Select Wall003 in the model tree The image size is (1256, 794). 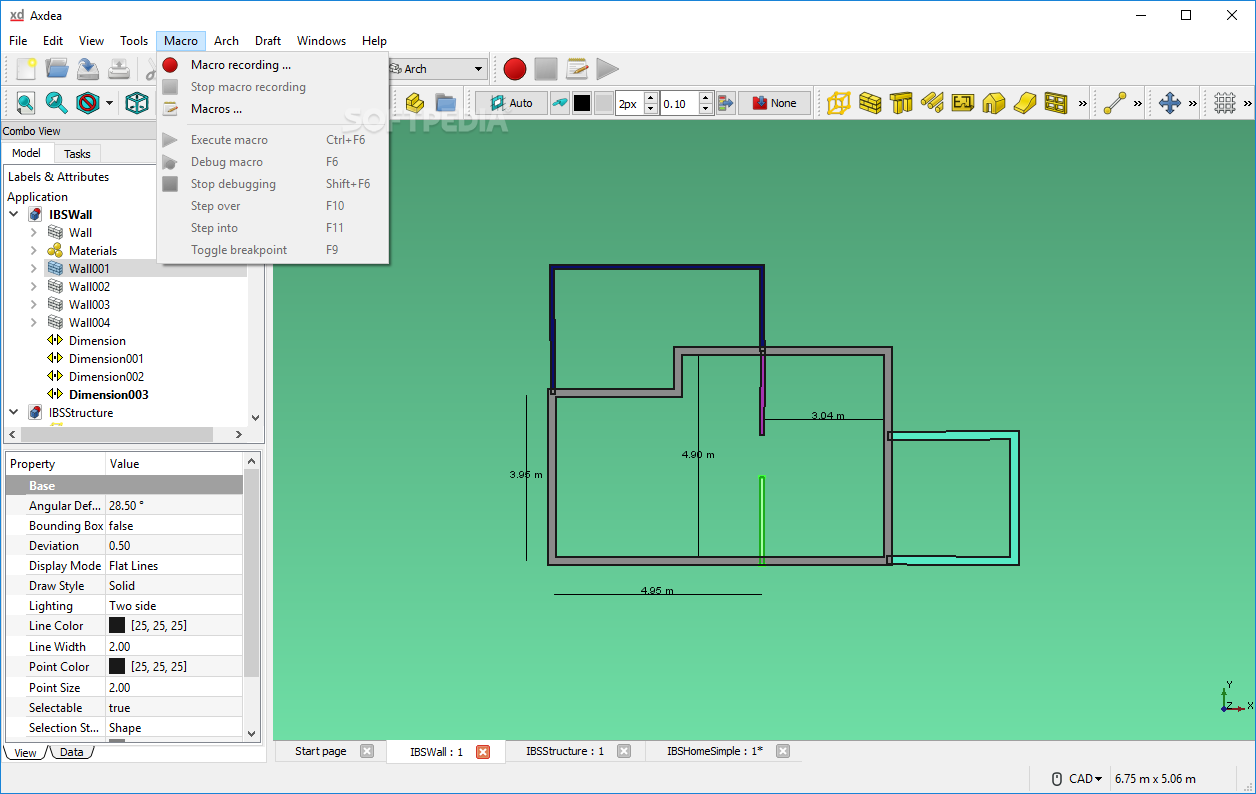point(89,304)
